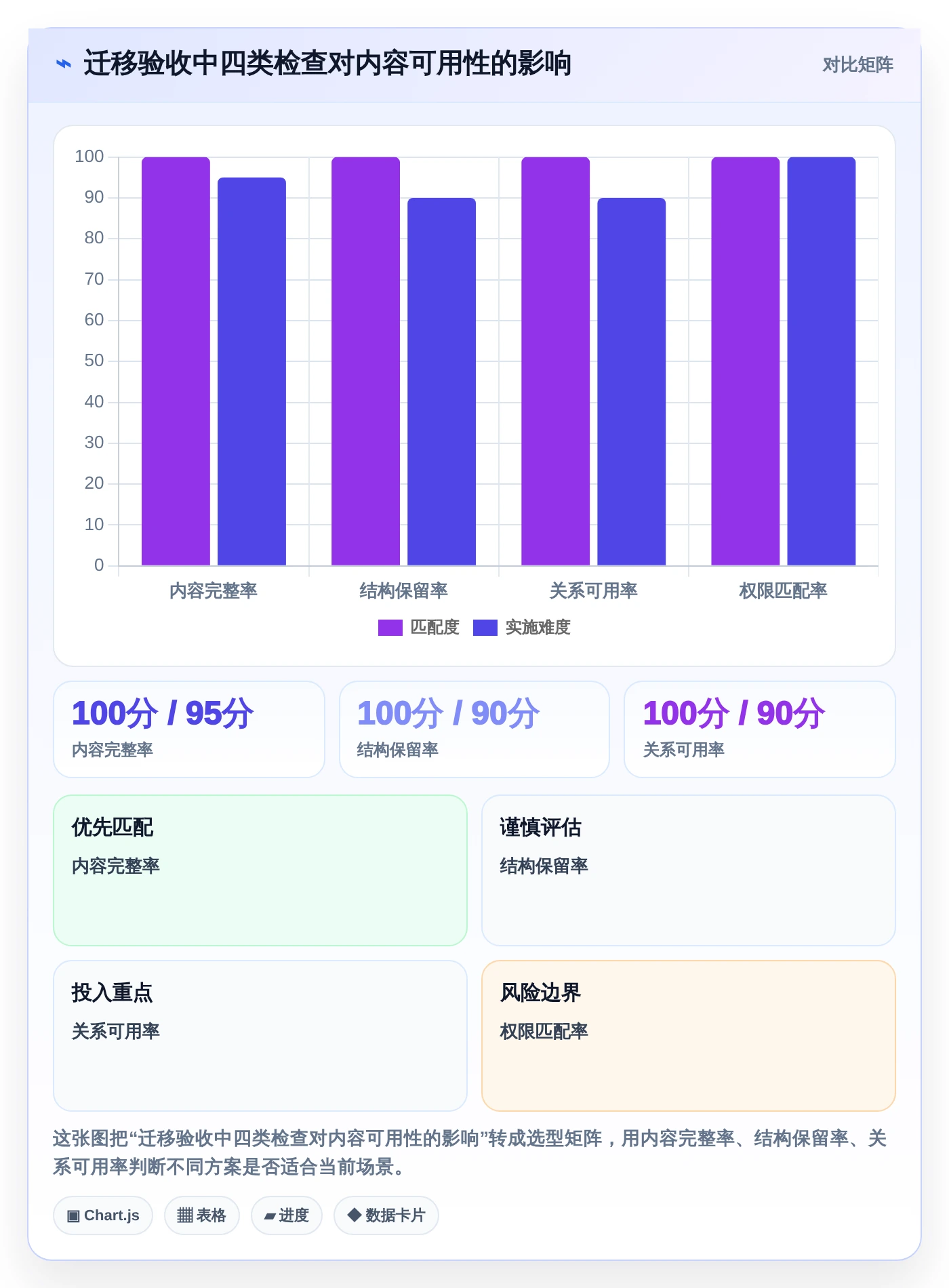Click the 对比矩阵 label in the header
This screenshot has width=949, height=1288.
click(x=857, y=64)
